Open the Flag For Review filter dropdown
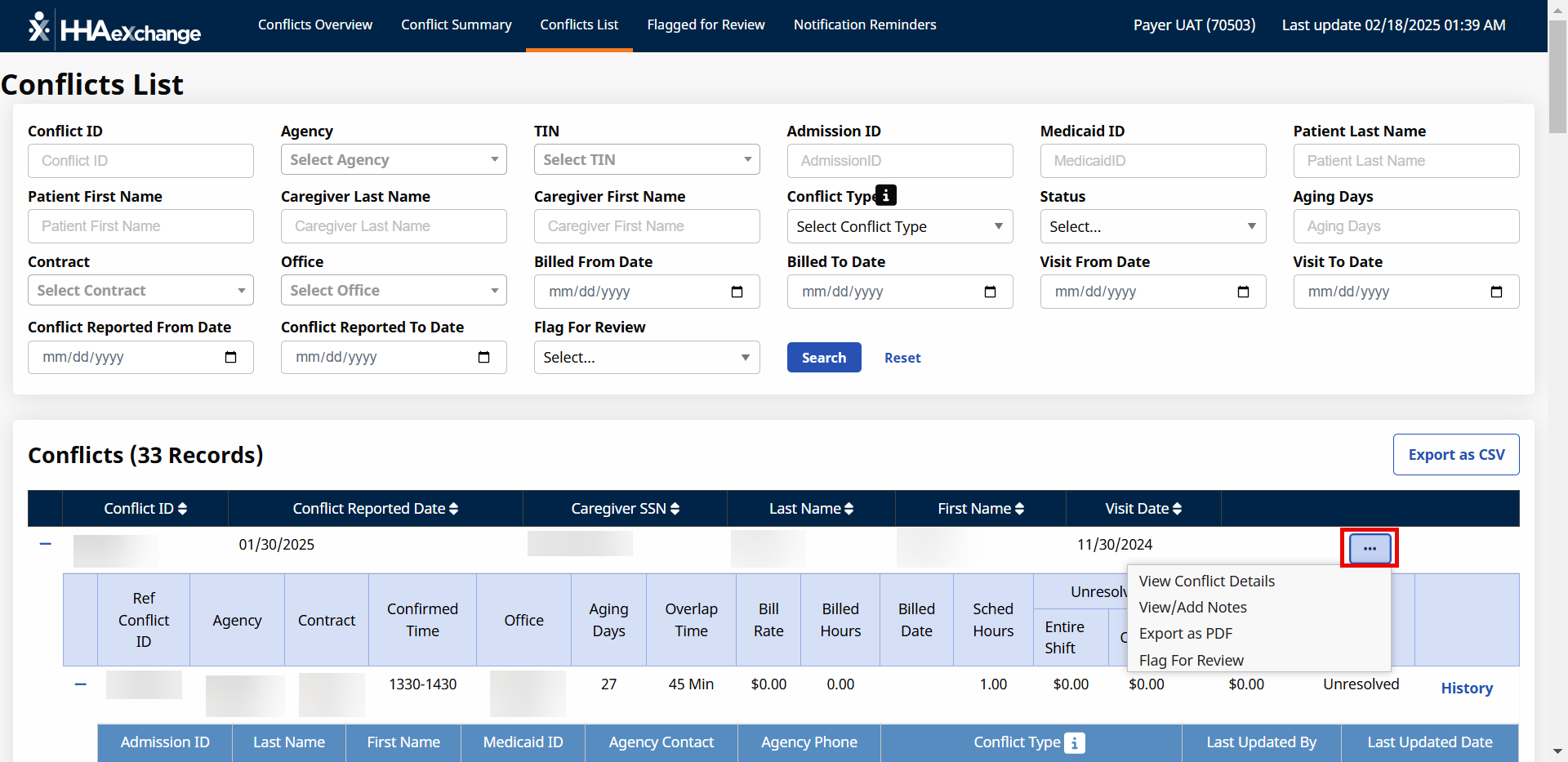The width and height of the screenshot is (1568, 762). (646, 357)
